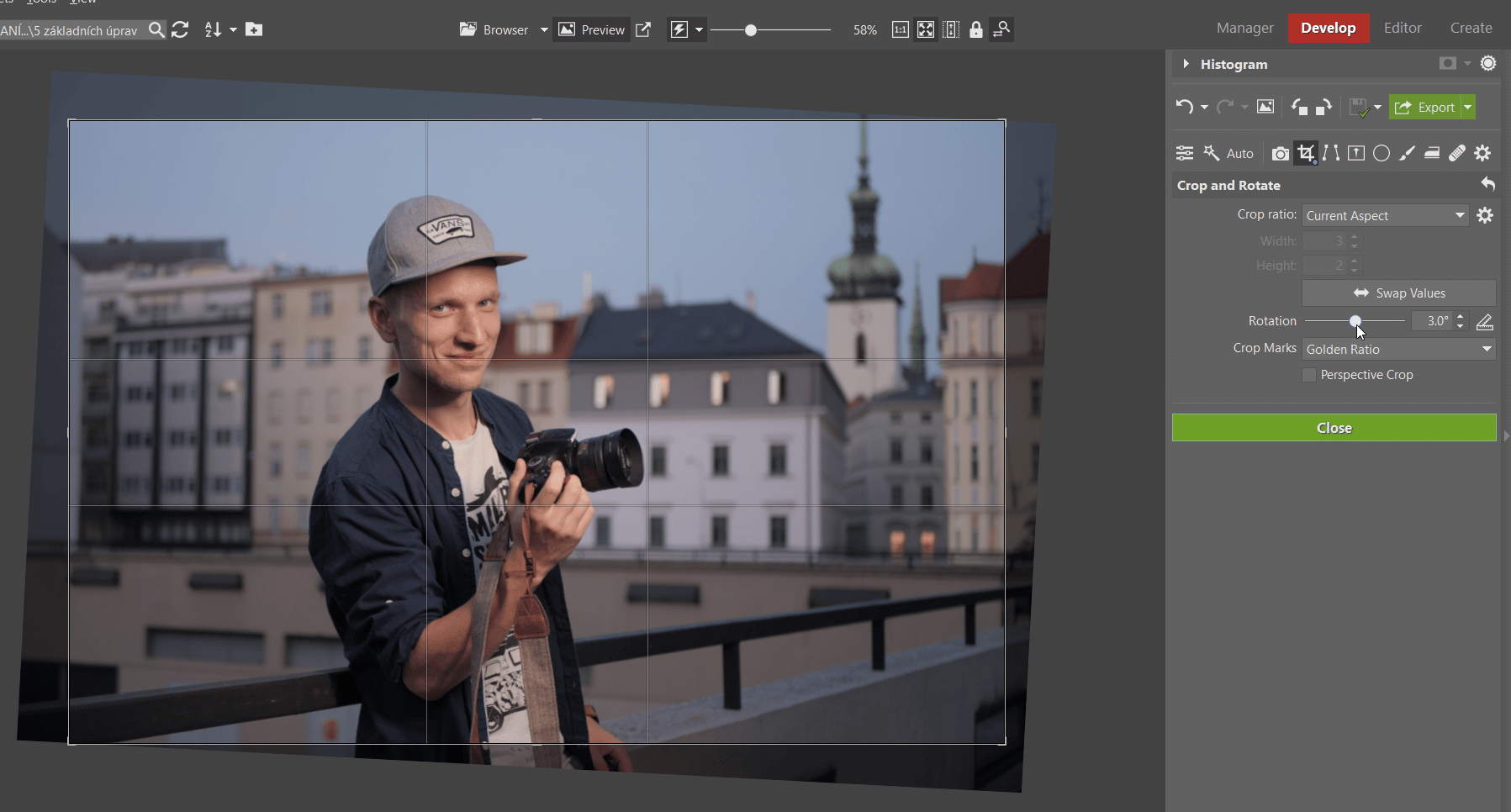Rotate the photo left by 90 degrees
The image size is (1511, 812).
click(x=1299, y=107)
